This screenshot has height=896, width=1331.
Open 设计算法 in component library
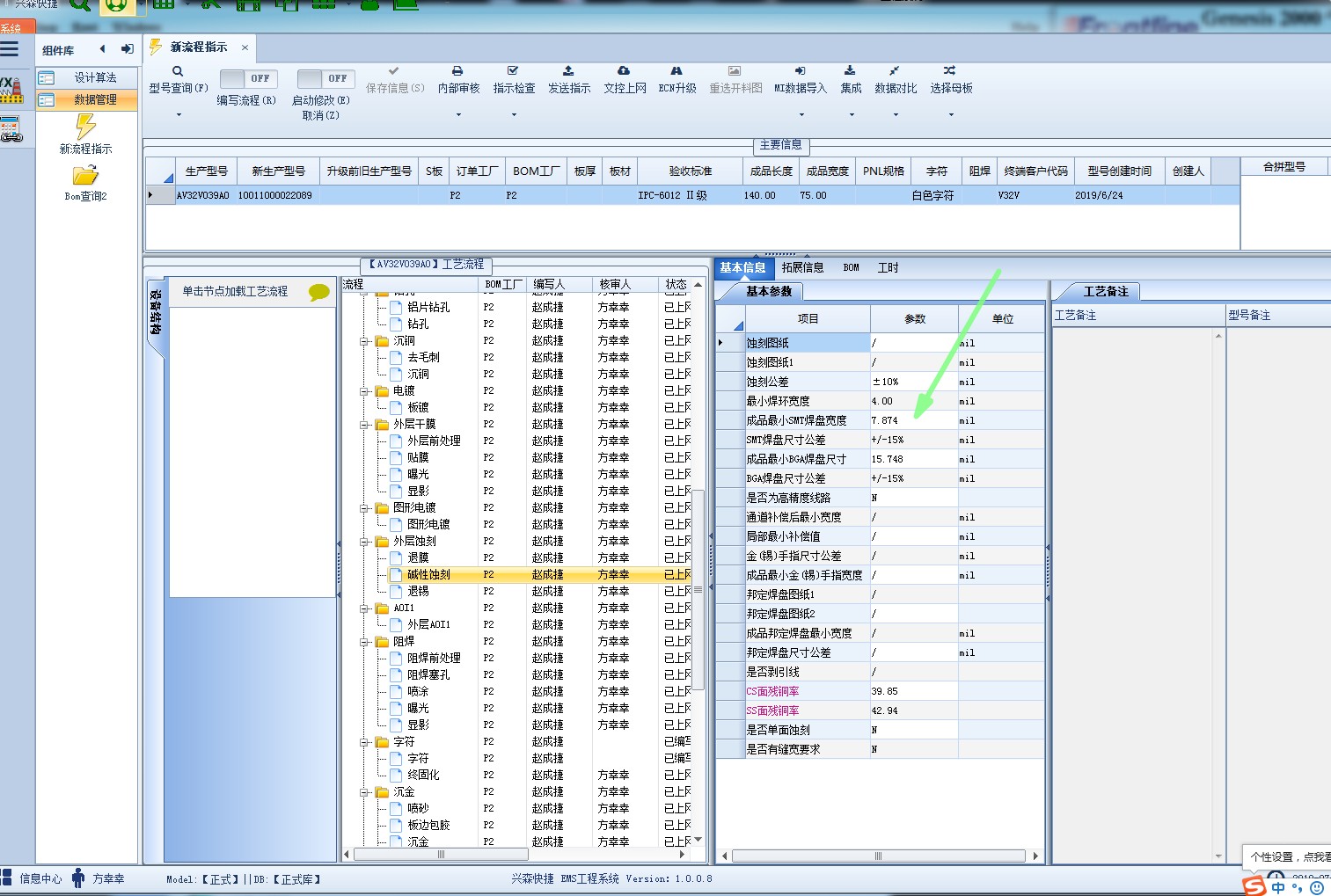coord(86,77)
